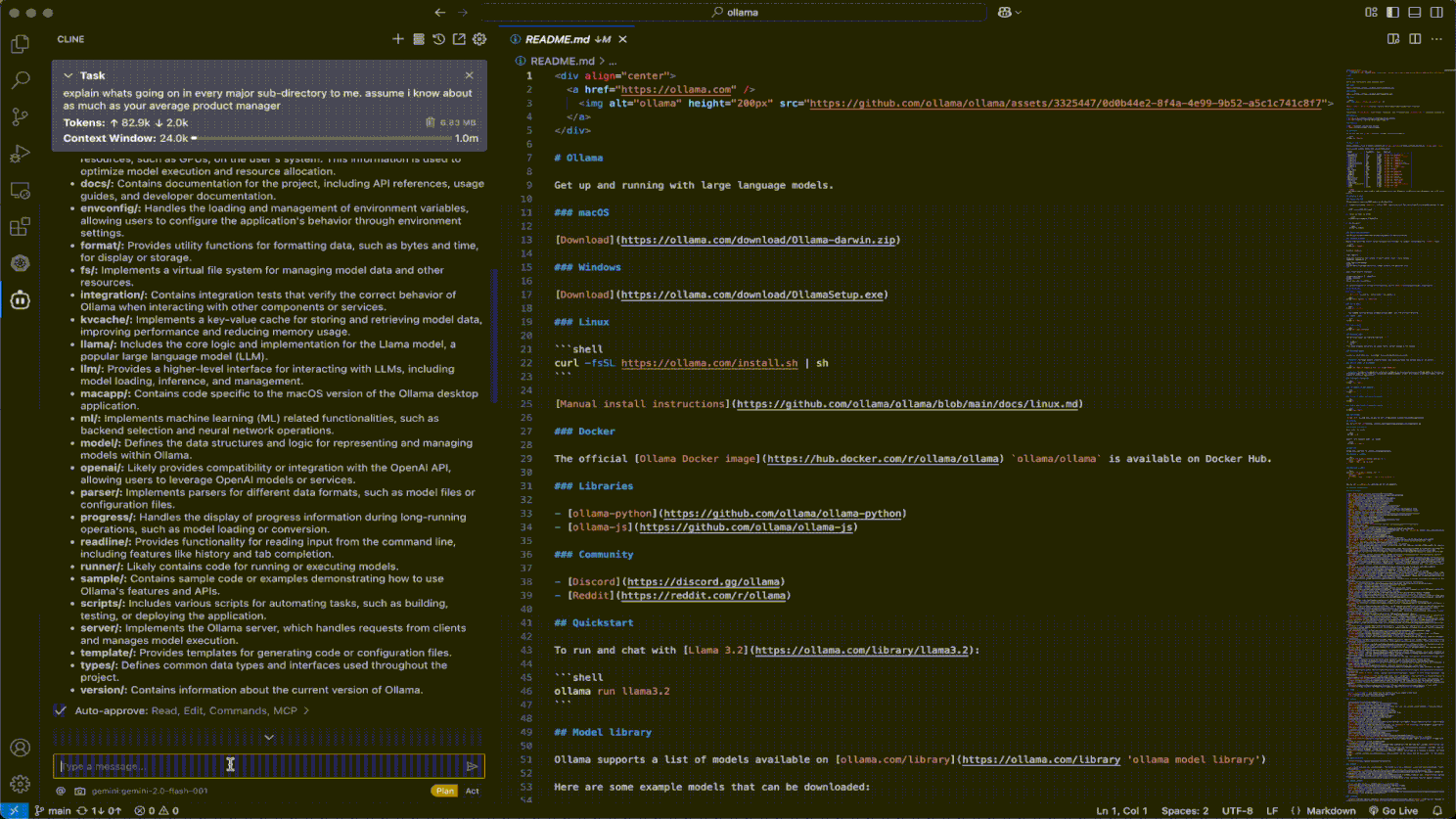This screenshot has width=1456, height=819.
Task: Go forward with the navigation arrow
Action: pyautogui.click(x=463, y=13)
